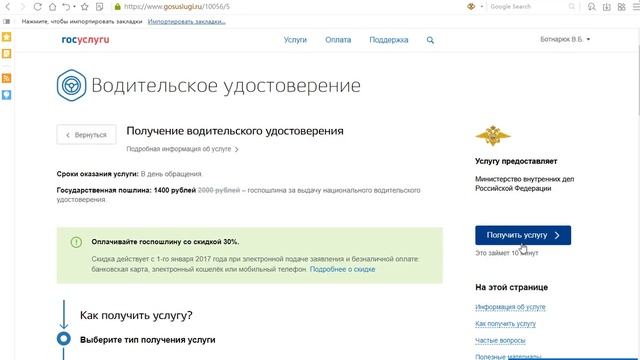This screenshot has width=640, height=360.
Task: Click the госуслуги logo
Action: tap(85, 40)
